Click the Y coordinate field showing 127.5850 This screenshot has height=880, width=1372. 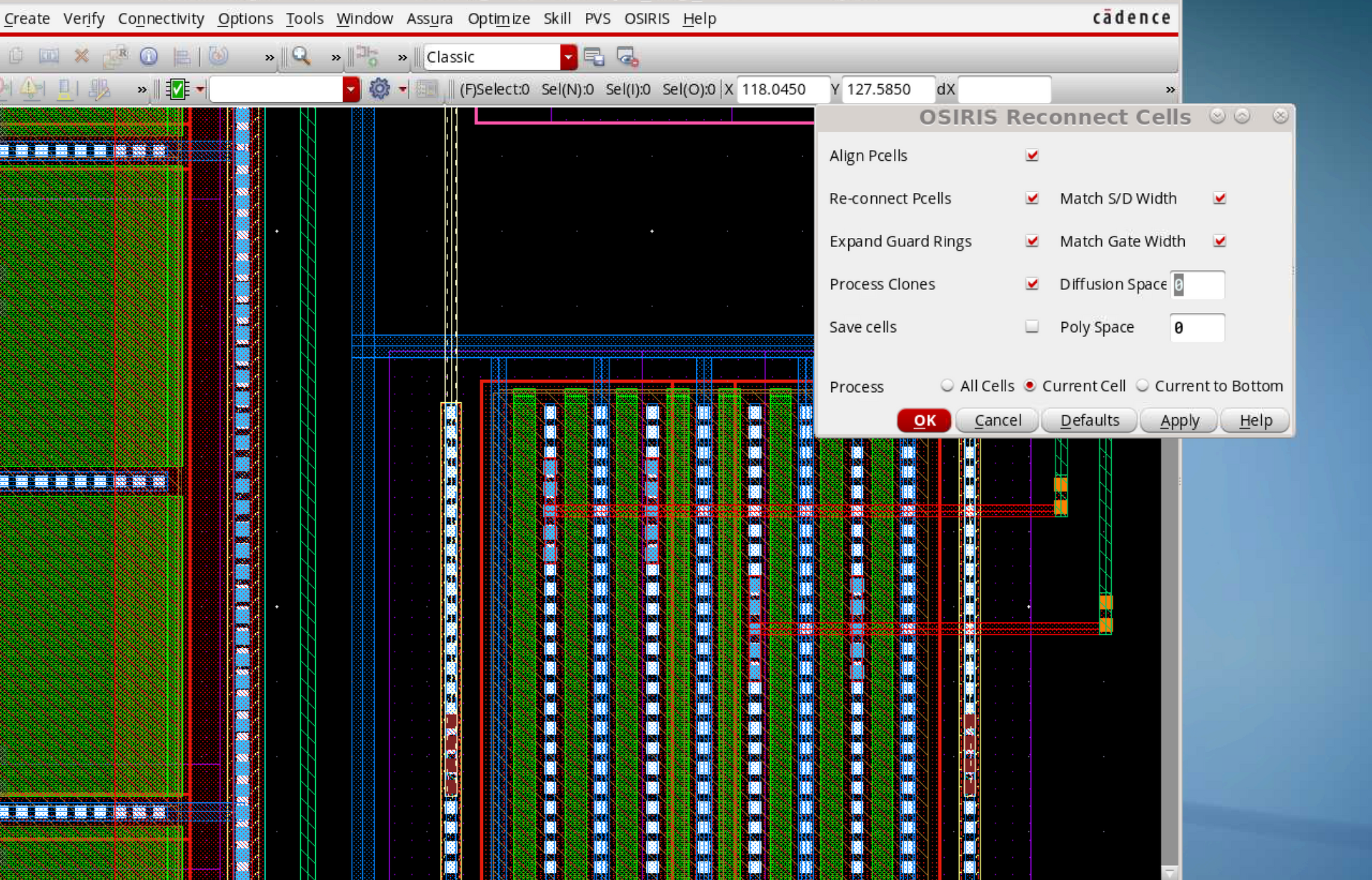pyautogui.click(x=888, y=89)
